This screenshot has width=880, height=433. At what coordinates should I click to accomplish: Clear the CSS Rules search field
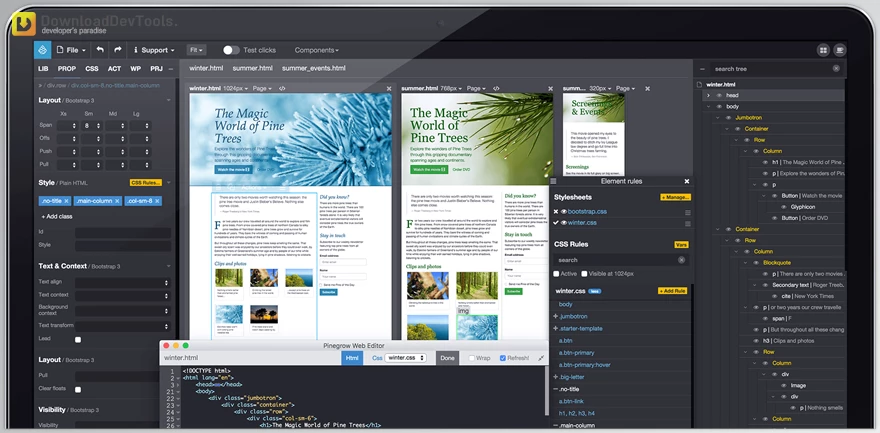tap(681, 260)
